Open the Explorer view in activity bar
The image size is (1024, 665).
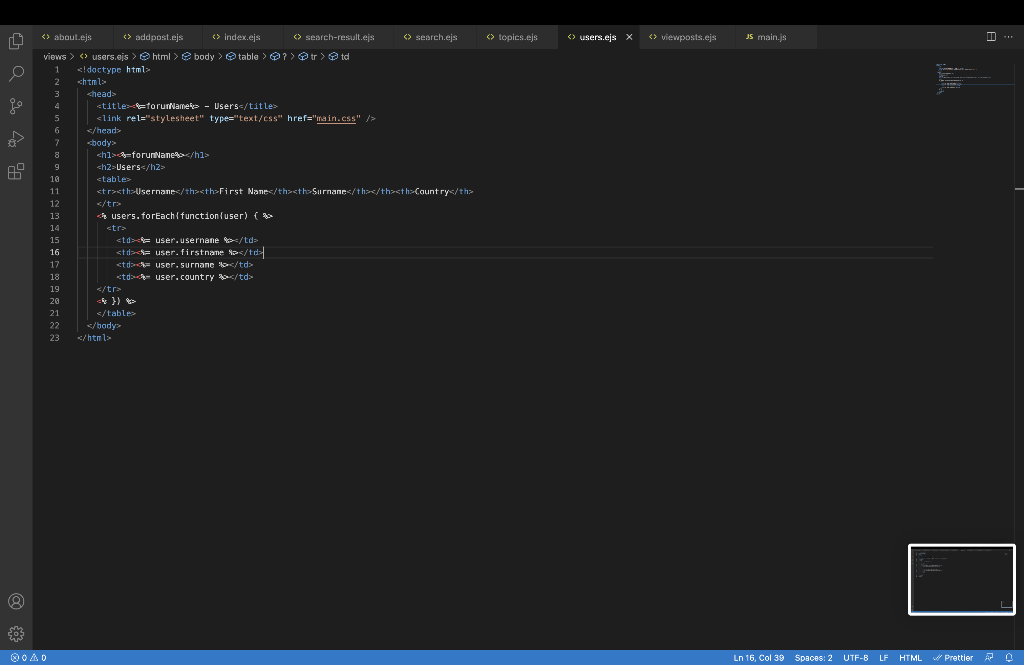click(16, 41)
